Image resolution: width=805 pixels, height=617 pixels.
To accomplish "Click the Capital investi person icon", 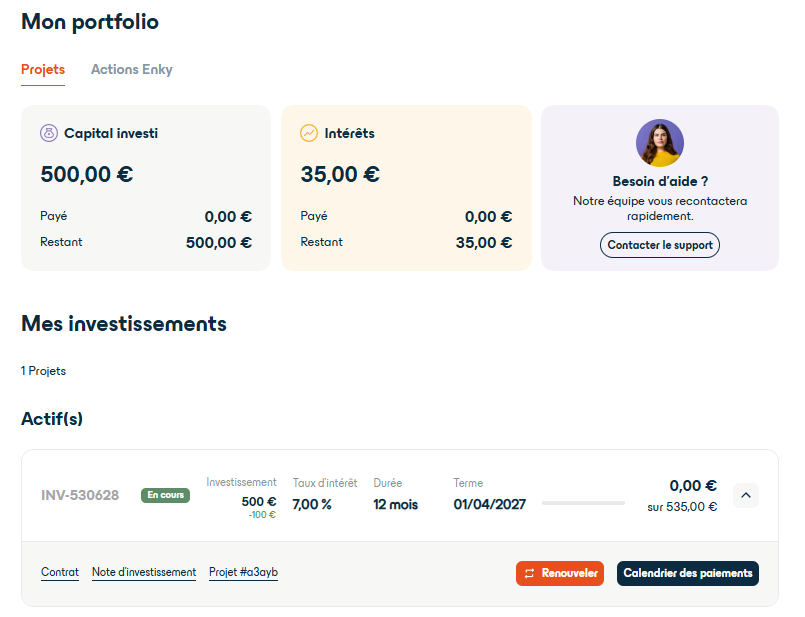I will point(48,132).
